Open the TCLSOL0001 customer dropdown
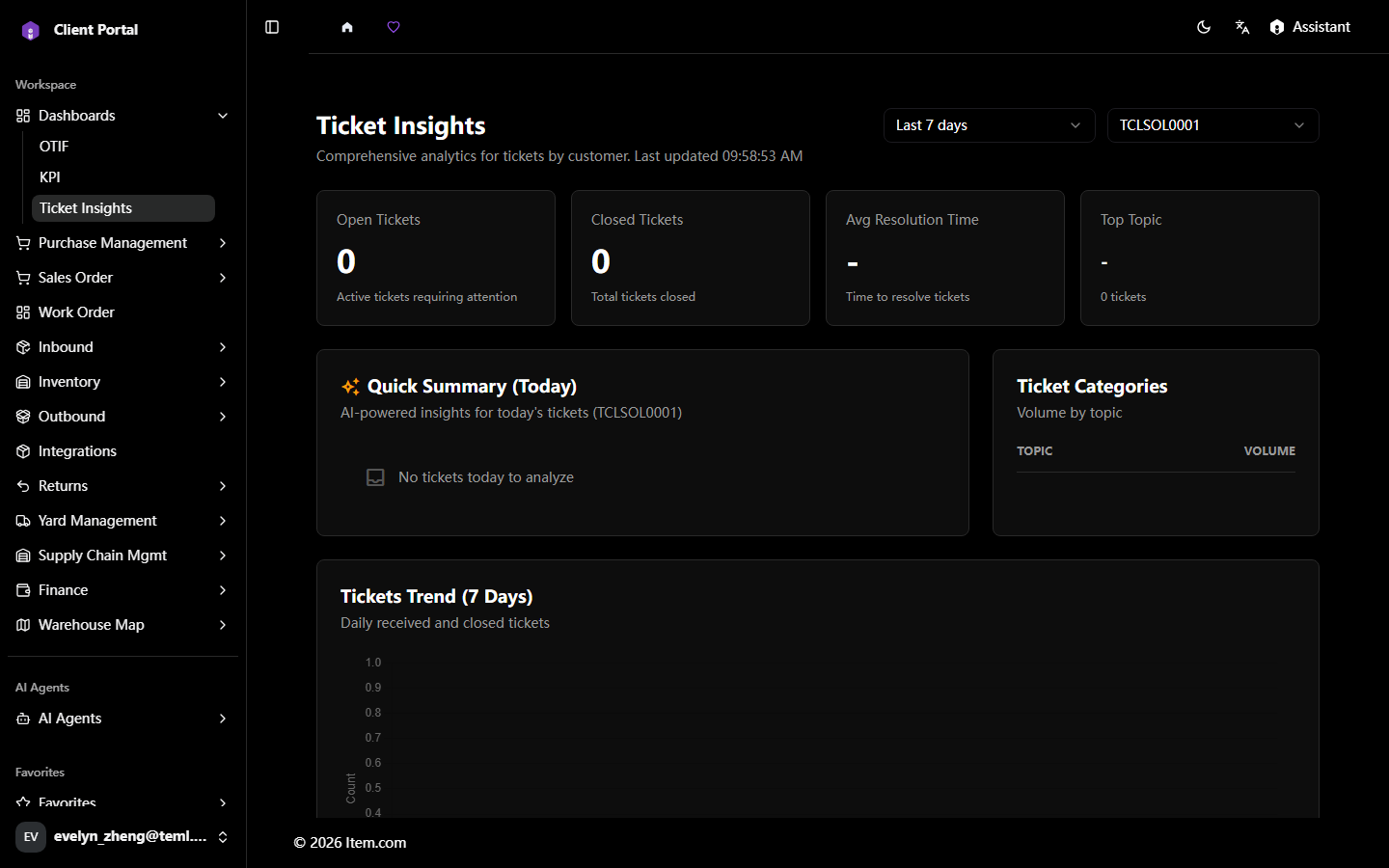1389x868 pixels. tap(1212, 125)
